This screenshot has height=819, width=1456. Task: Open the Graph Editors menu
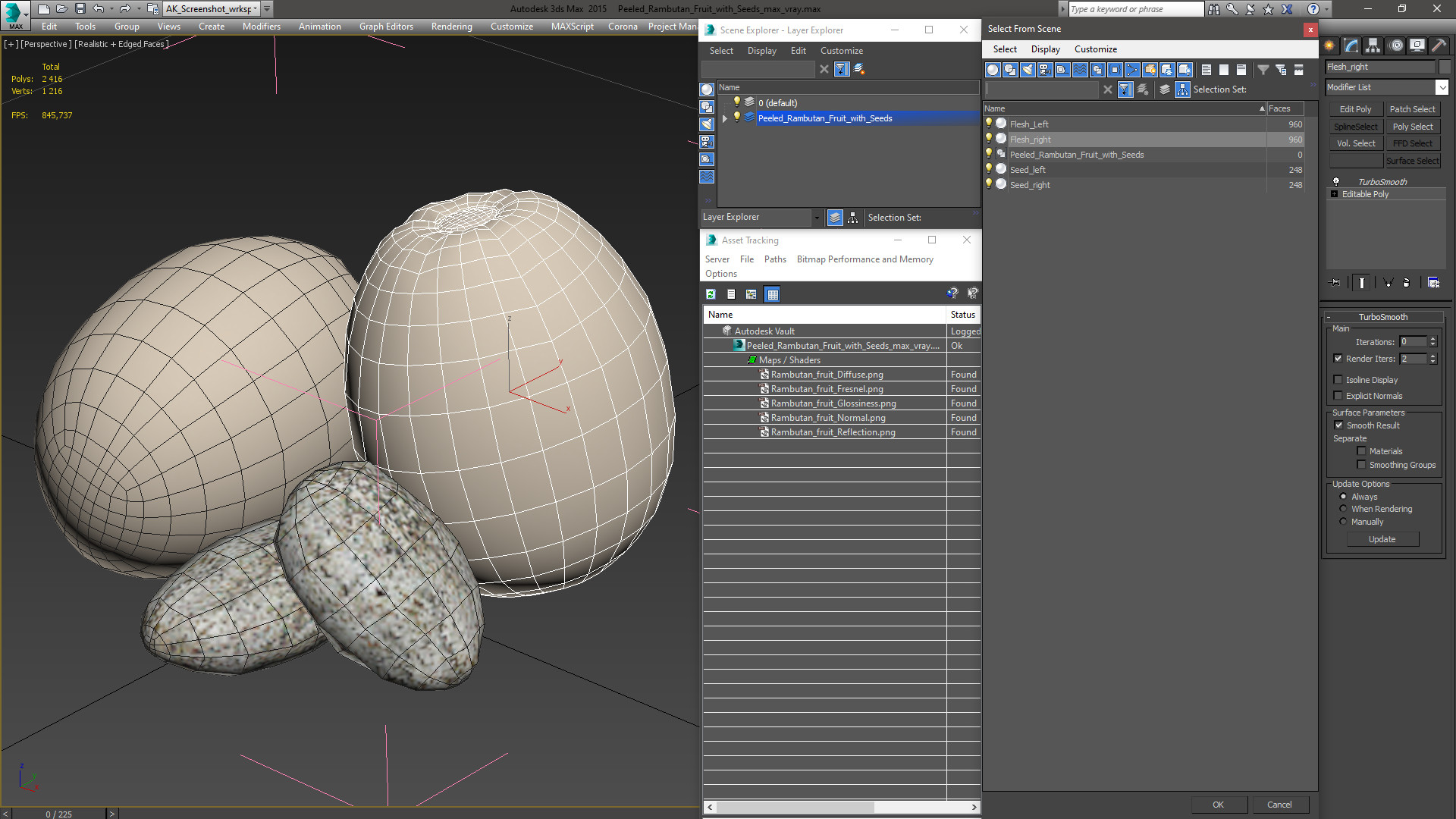(x=386, y=27)
